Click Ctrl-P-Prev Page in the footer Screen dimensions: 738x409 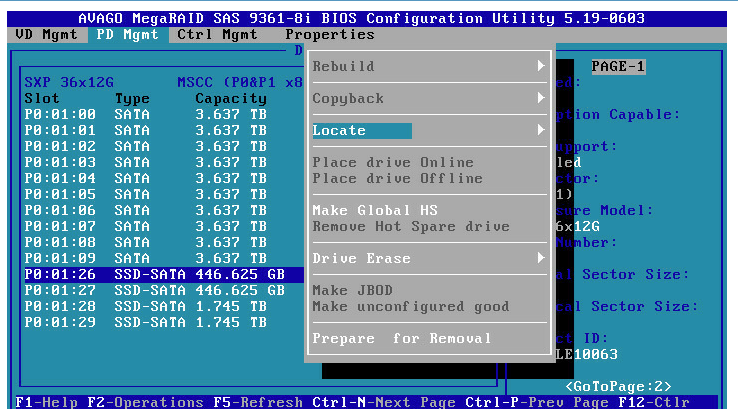coord(537,402)
